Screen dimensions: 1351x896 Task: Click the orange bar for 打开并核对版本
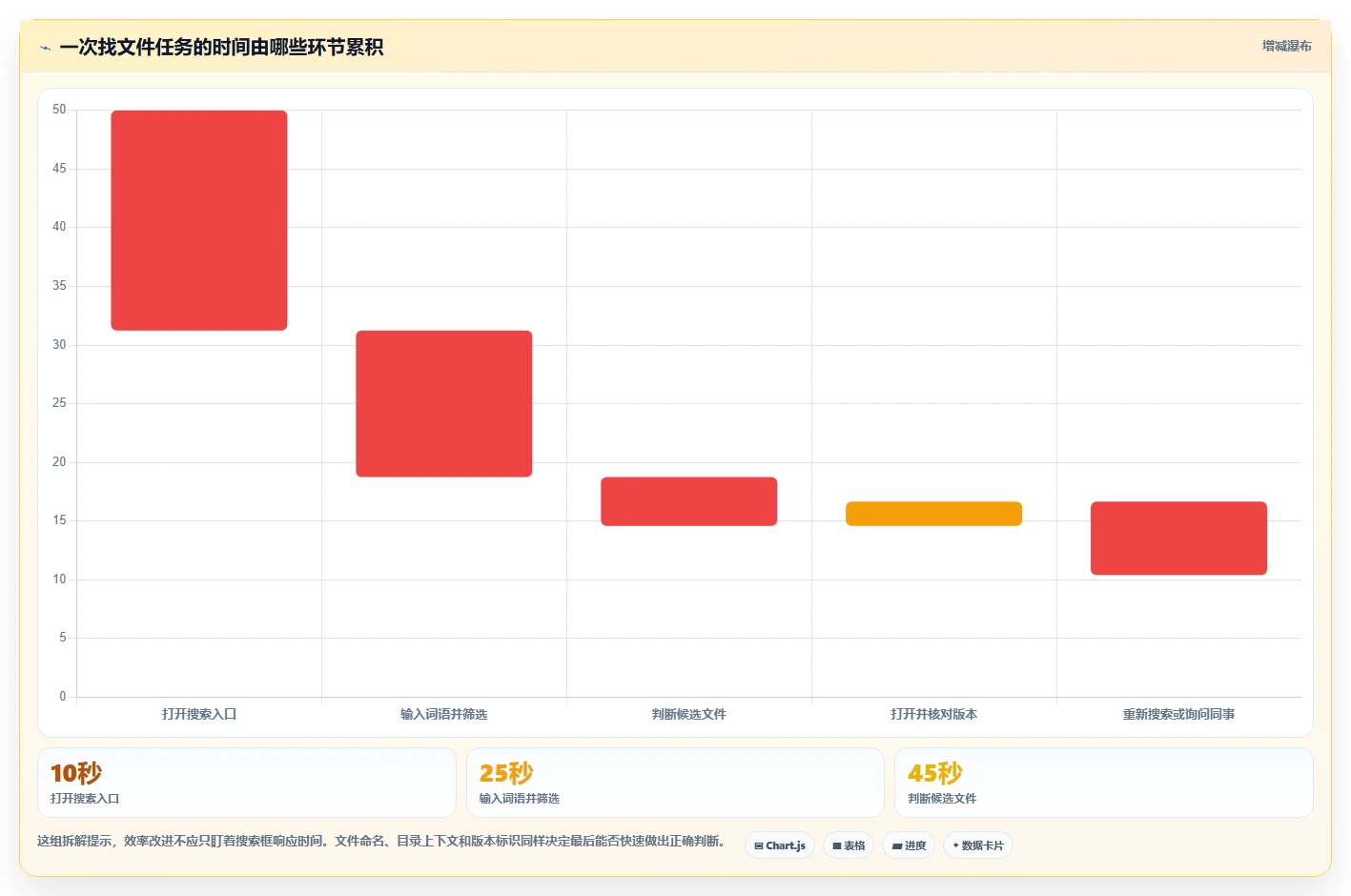pyautogui.click(x=933, y=514)
